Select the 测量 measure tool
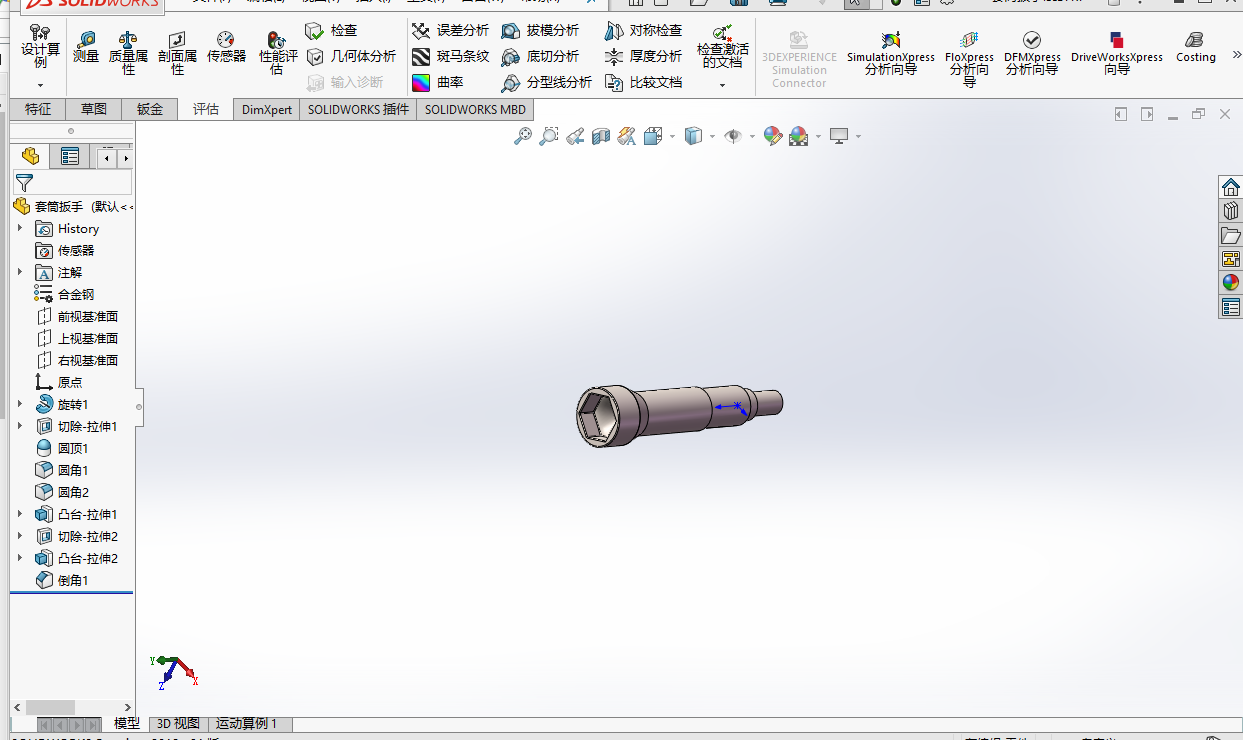 coord(86,47)
